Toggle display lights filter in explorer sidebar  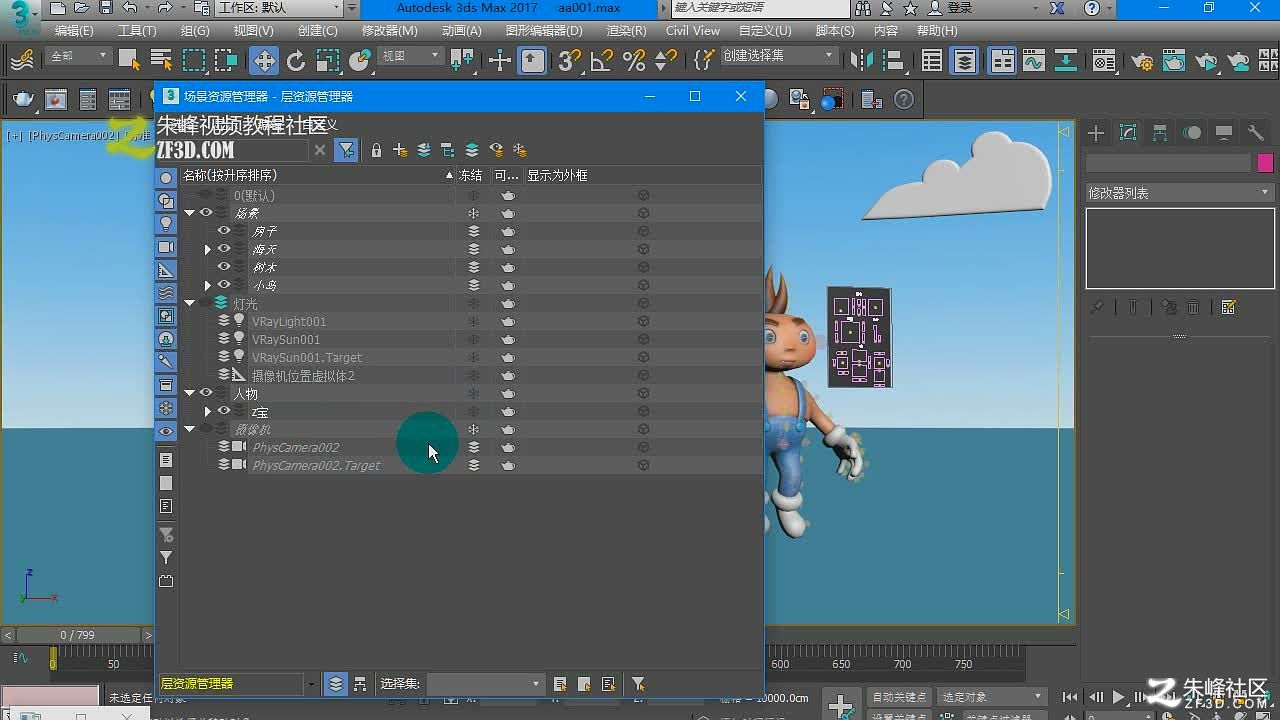point(166,224)
